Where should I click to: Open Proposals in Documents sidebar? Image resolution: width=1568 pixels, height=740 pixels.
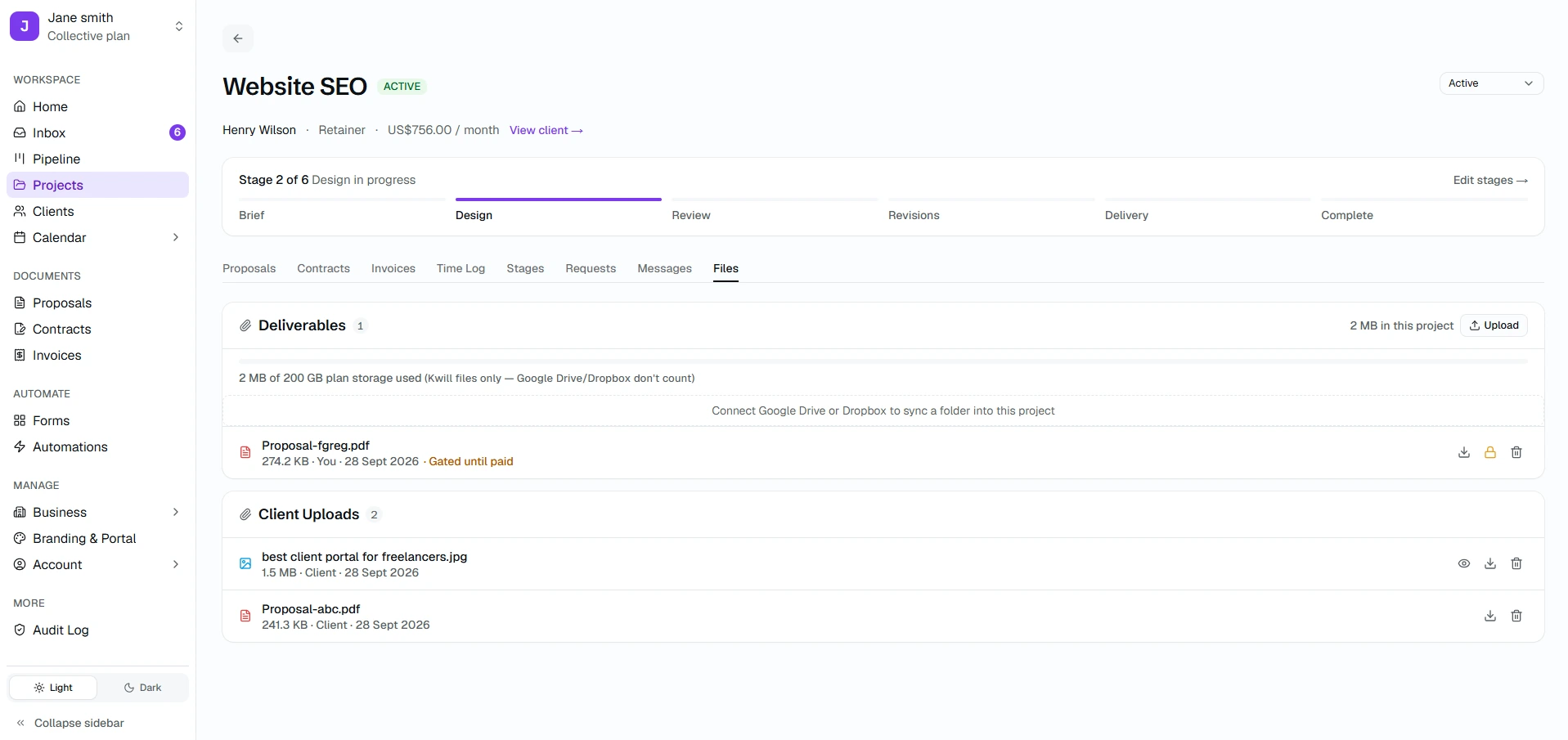97,303
